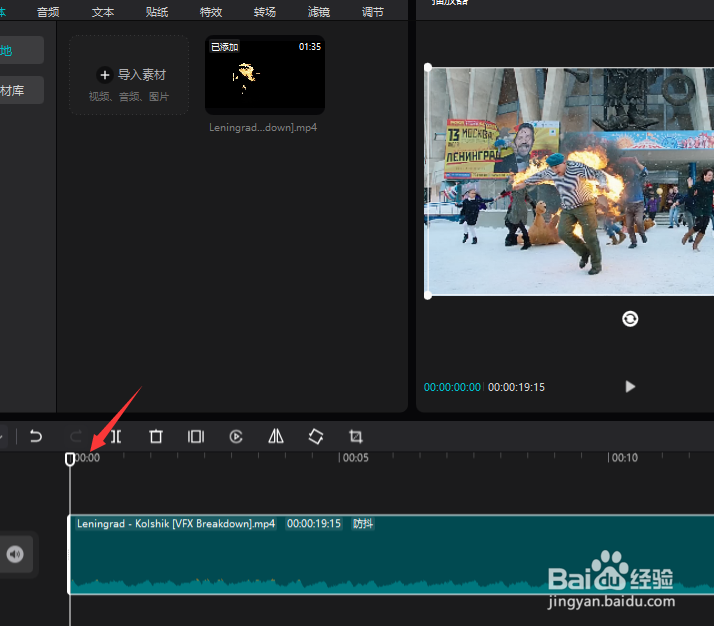The height and width of the screenshot is (626, 714).
Task: Click the crop tool icon
Action: (x=356, y=437)
